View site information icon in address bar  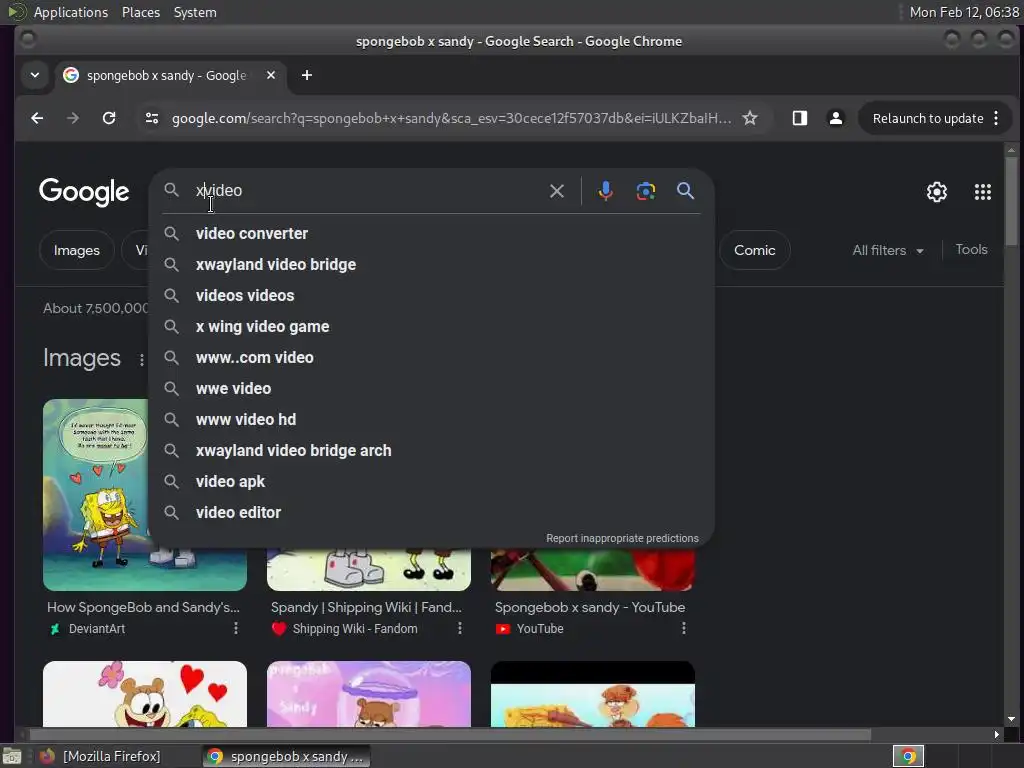click(152, 118)
